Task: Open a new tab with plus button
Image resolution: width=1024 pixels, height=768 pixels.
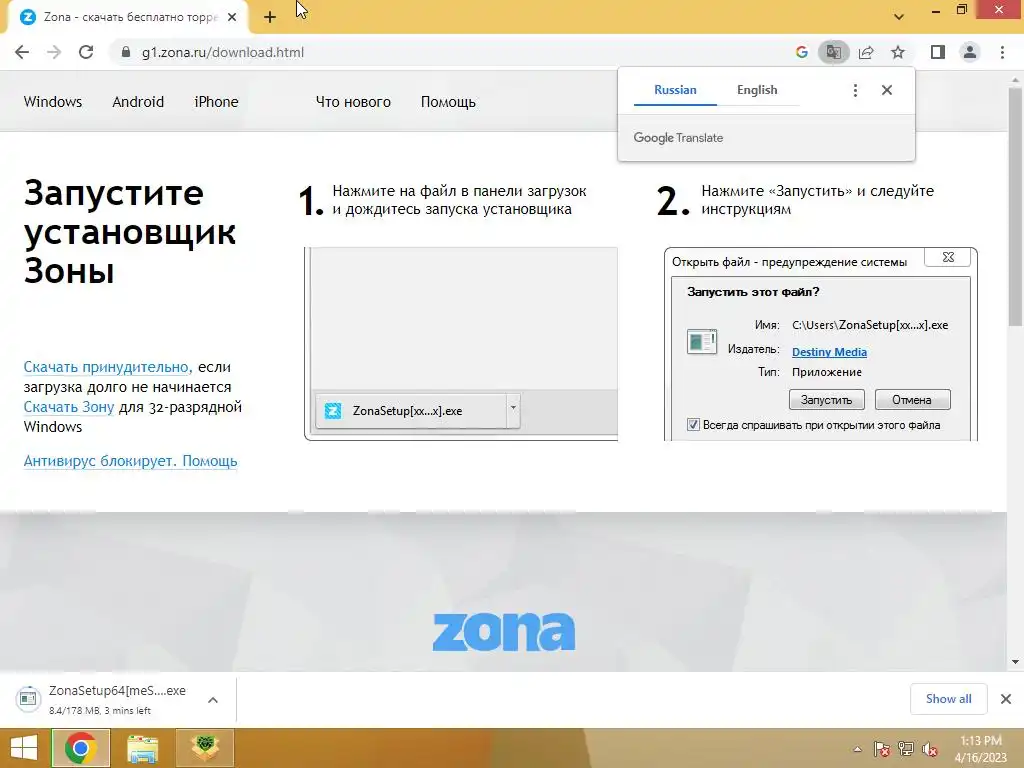Action: pyautogui.click(x=270, y=17)
